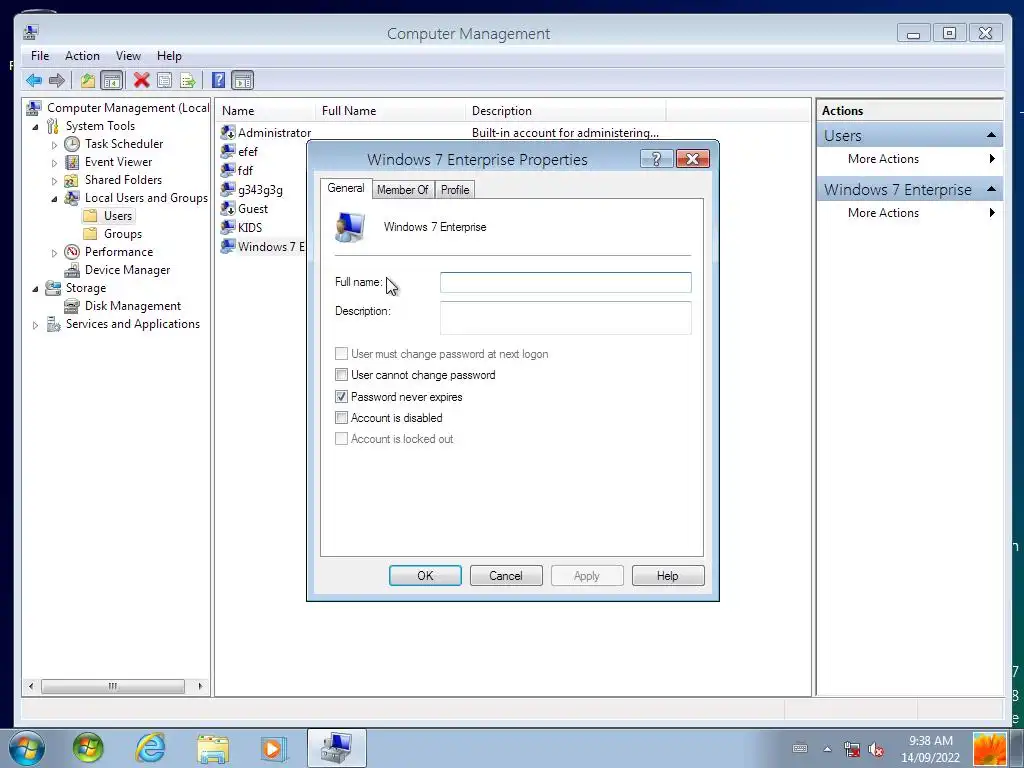1024x768 pixels.
Task: Enable User cannot change password
Action: tap(341, 374)
